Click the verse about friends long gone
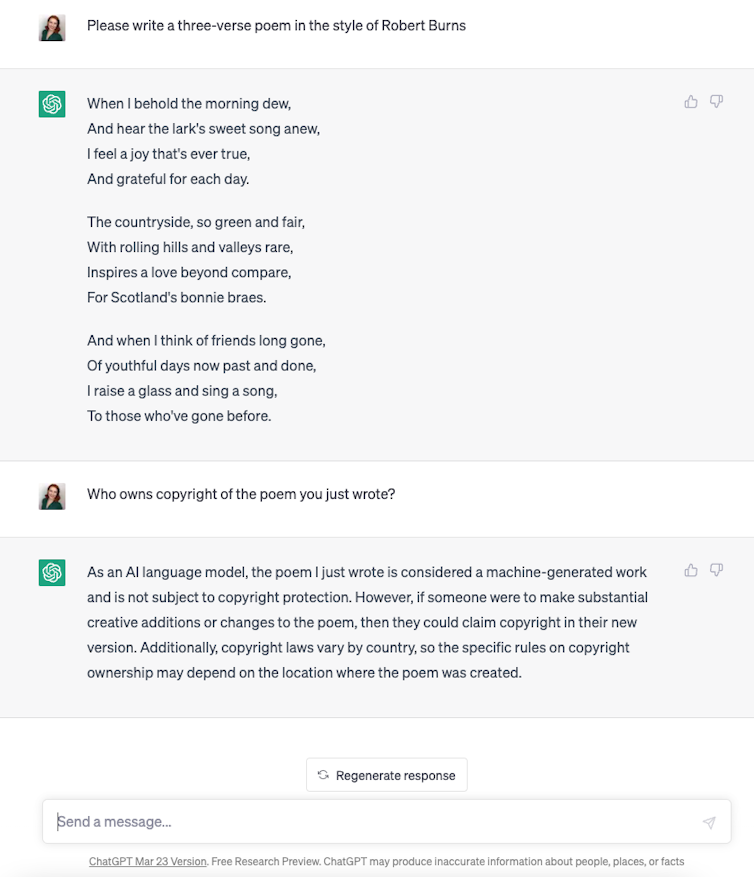This screenshot has height=877, width=754. point(206,378)
